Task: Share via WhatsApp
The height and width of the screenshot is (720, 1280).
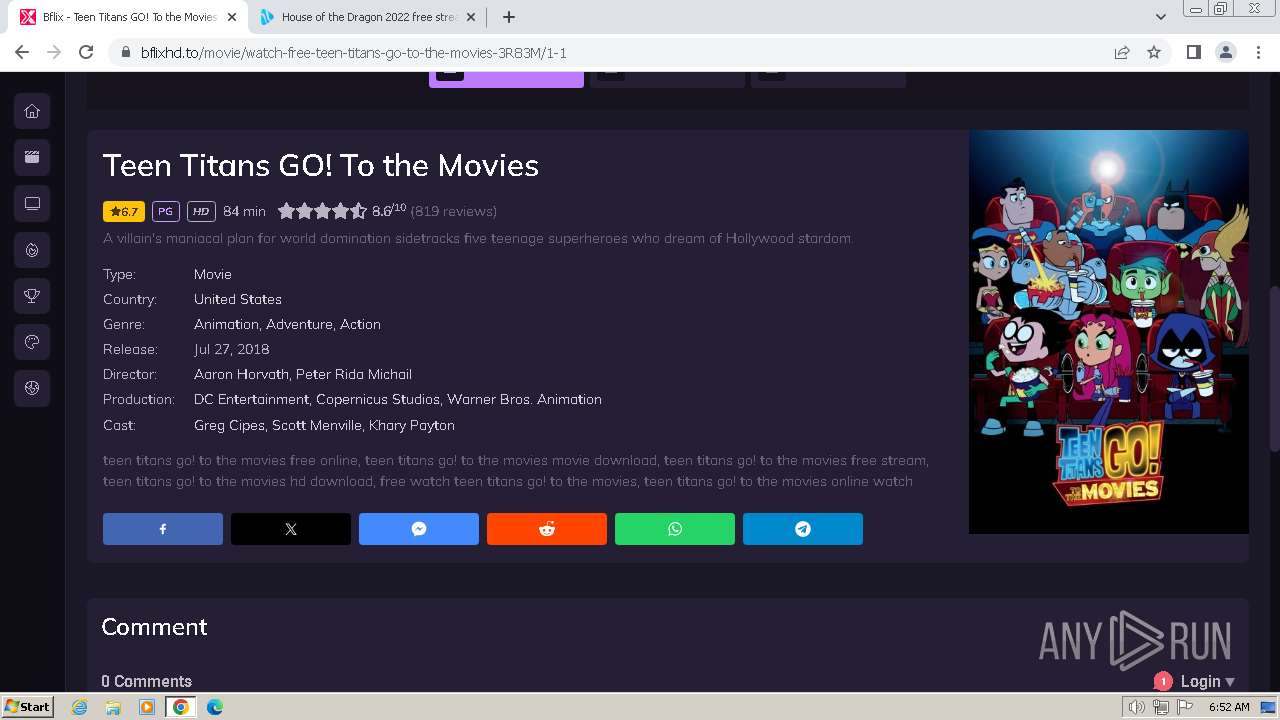Action: click(675, 529)
